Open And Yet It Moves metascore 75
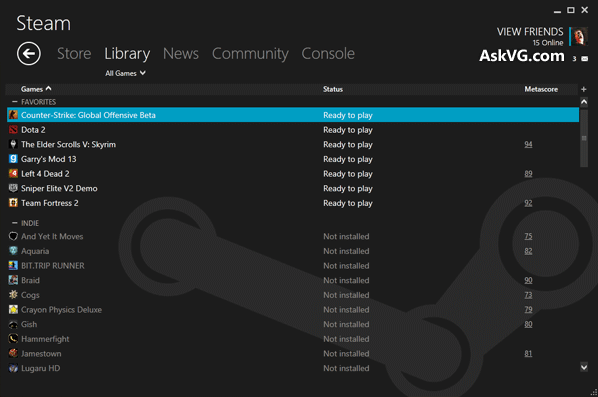This screenshot has width=598, height=397. pyautogui.click(x=528, y=236)
